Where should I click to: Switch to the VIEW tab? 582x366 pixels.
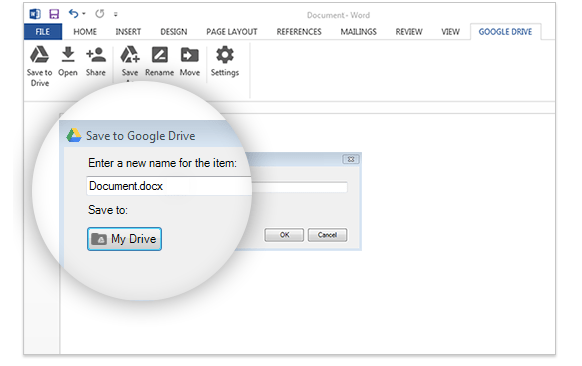[450, 32]
